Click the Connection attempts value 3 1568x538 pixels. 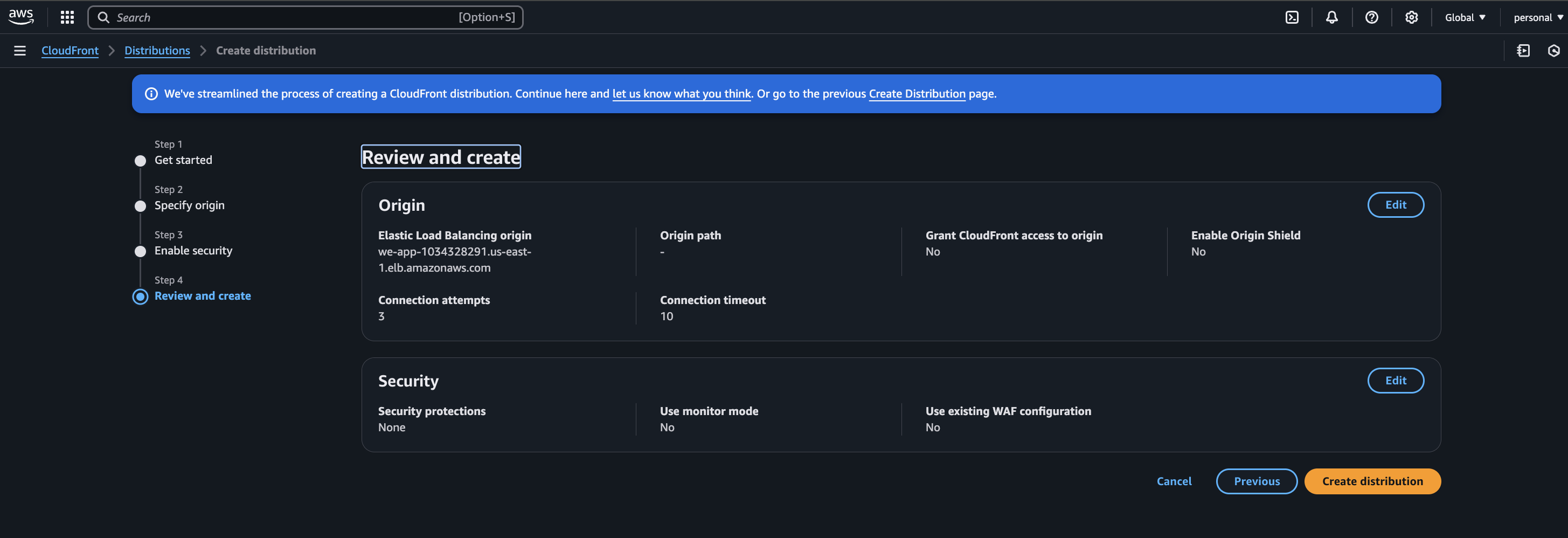pos(381,316)
